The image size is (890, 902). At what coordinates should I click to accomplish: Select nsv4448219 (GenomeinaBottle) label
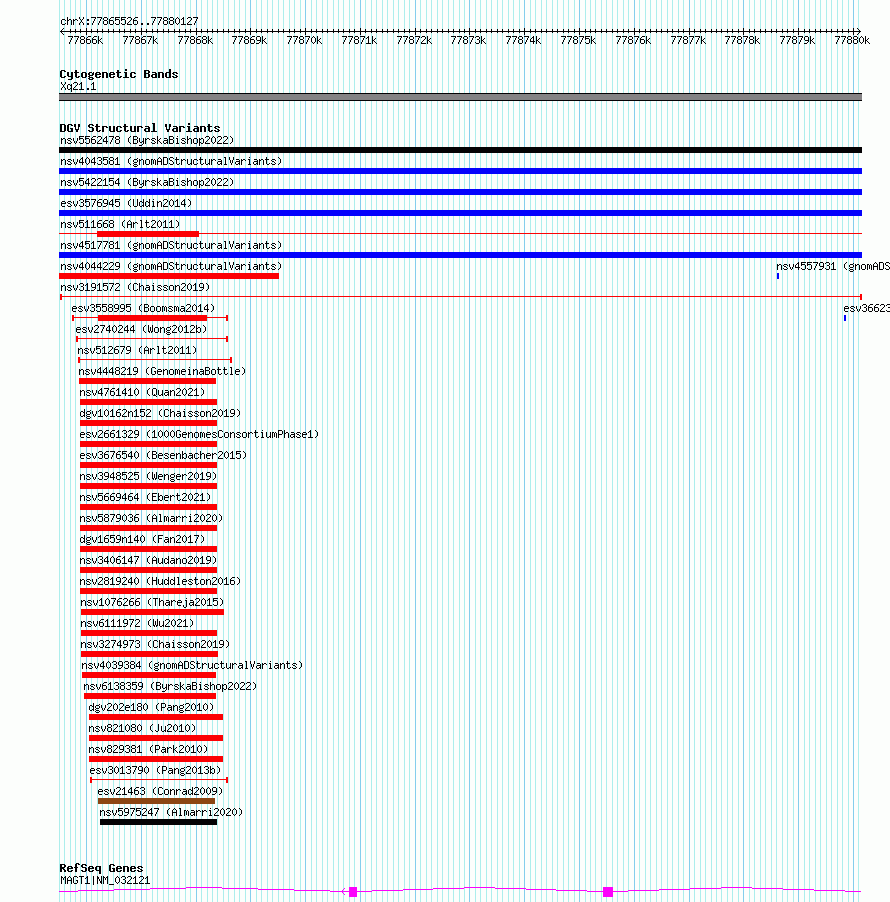click(162, 371)
